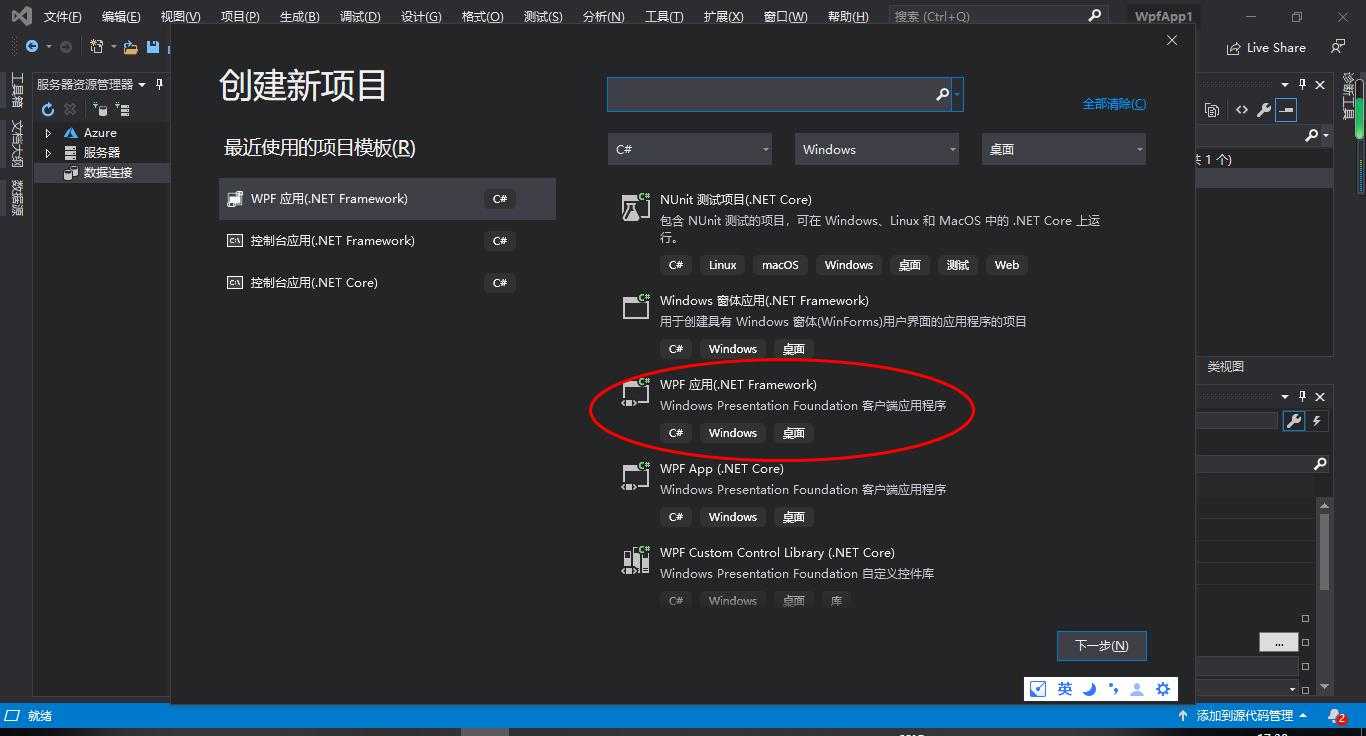Click the IME punctuation toggle icon
Viewport: 1366px width, 736px height.
coord(1113,689)
